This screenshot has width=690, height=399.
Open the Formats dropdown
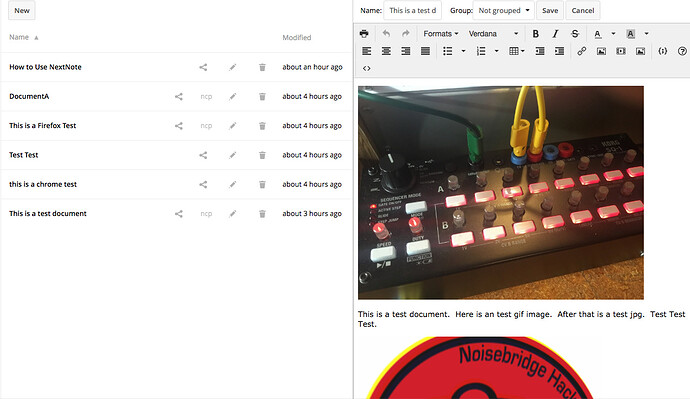point(440,33)
